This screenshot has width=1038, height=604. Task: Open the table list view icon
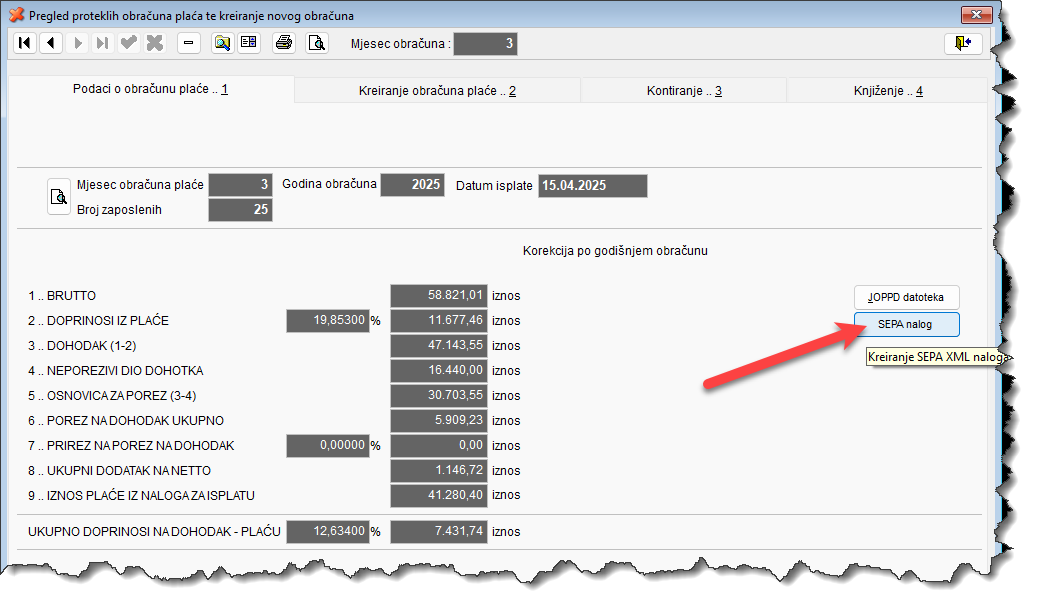[x=248, y=43]
